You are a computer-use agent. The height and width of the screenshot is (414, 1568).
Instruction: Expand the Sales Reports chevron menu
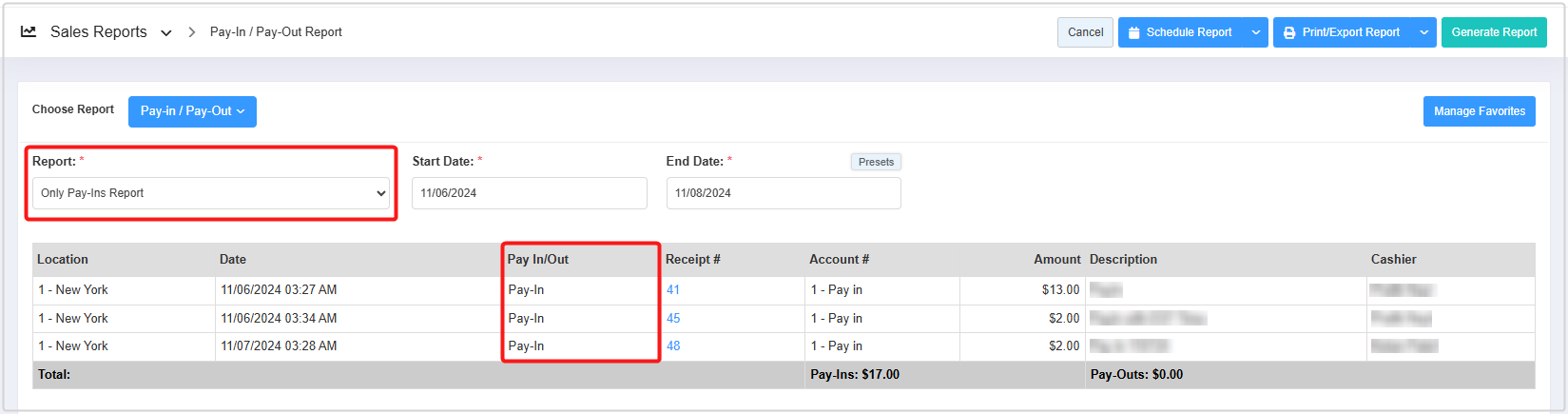(166, 32)
